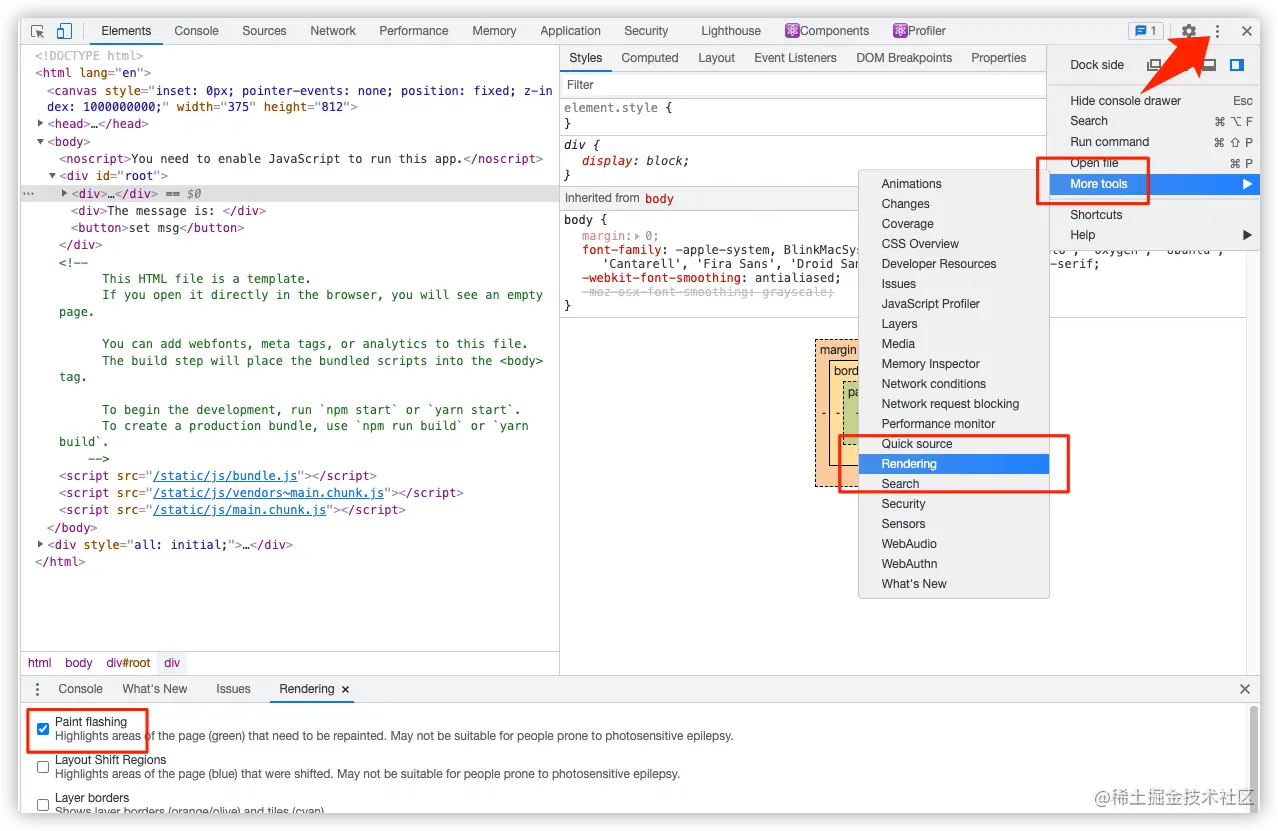The width and height of the screenshot is (1278, 831).
Task: Click the ellipsis beside selected div row
Action: point(29,194)
